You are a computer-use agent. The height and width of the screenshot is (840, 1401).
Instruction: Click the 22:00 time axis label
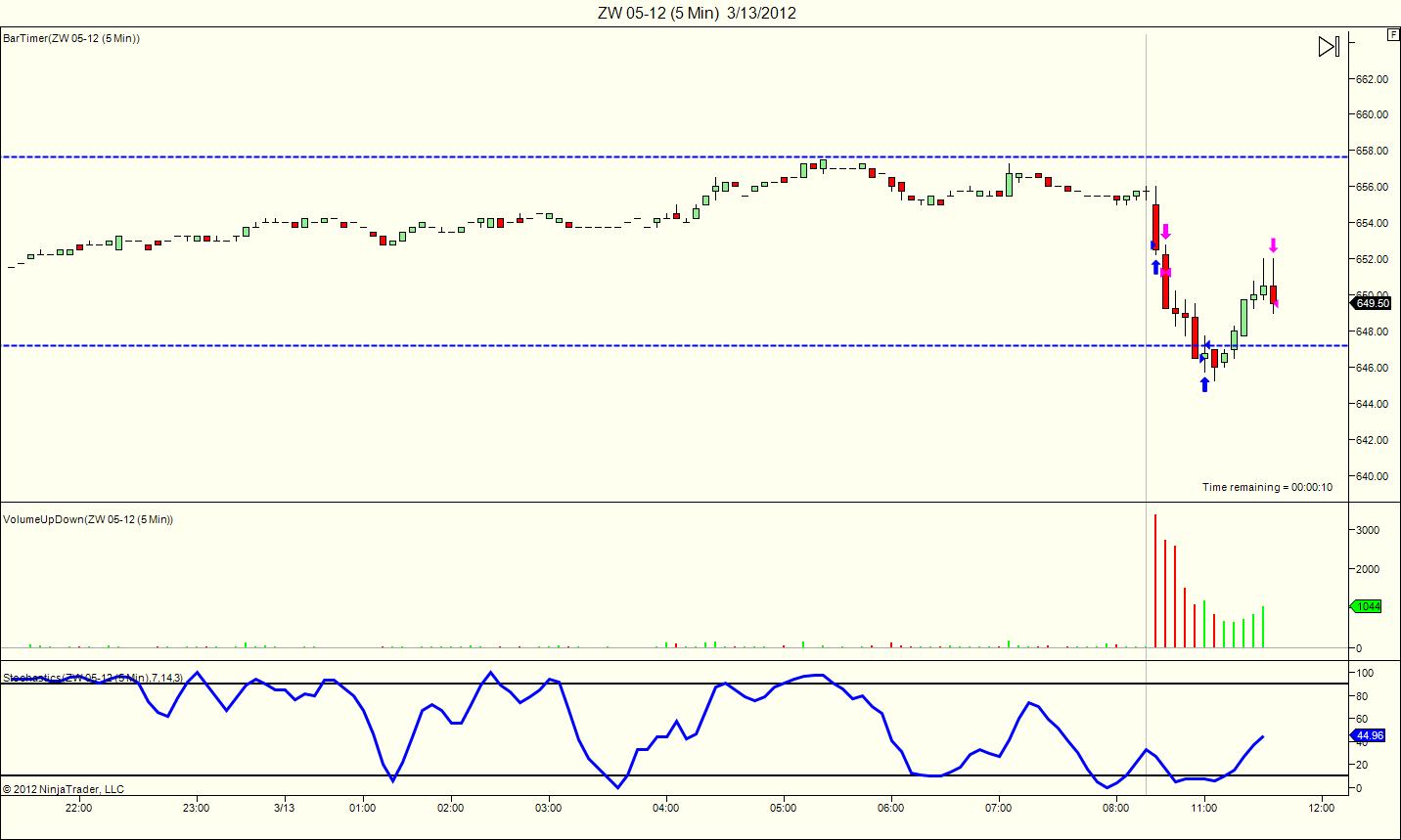pyautogui.click(x=79, y=809)
